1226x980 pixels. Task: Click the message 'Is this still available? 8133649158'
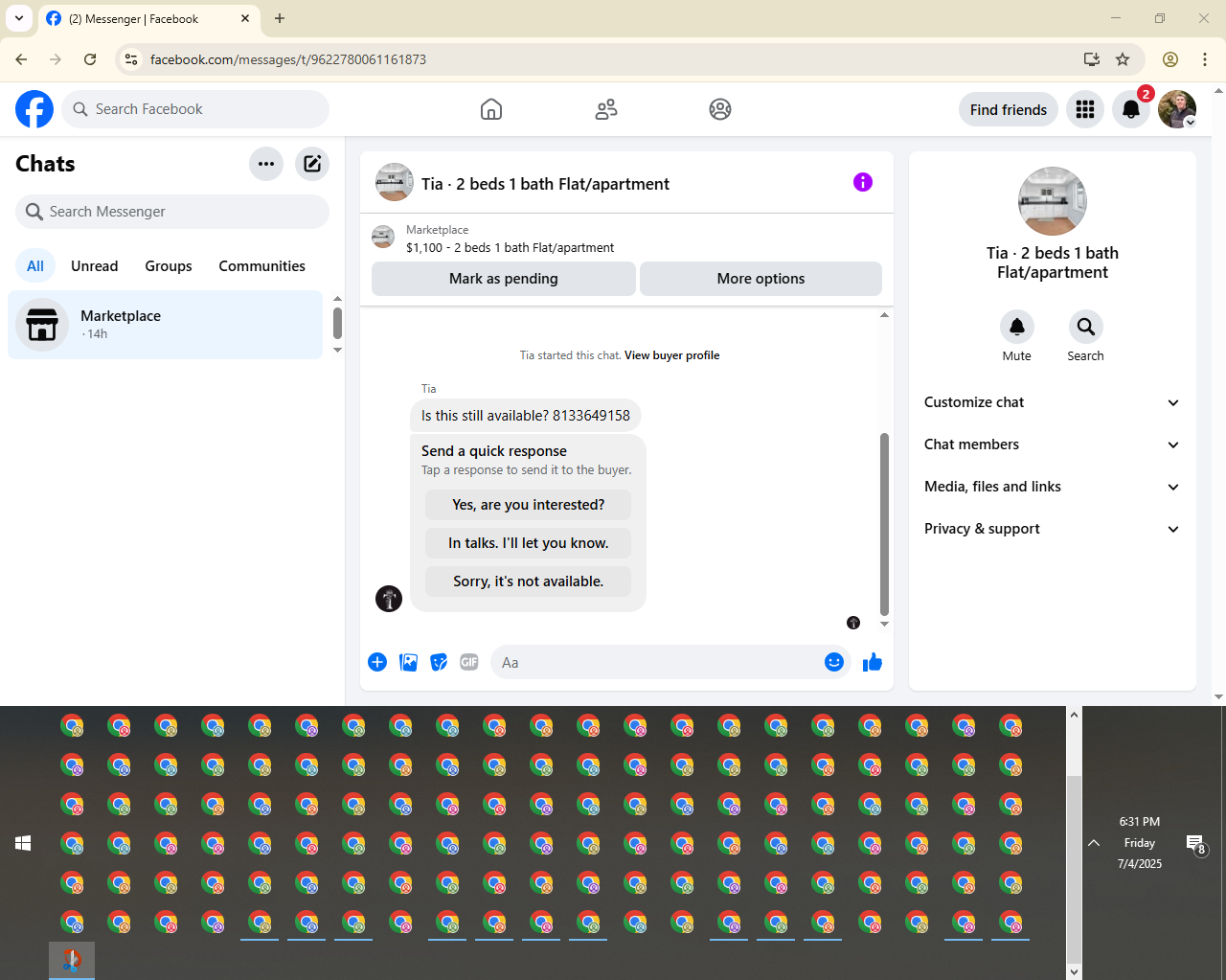[526, 416]
